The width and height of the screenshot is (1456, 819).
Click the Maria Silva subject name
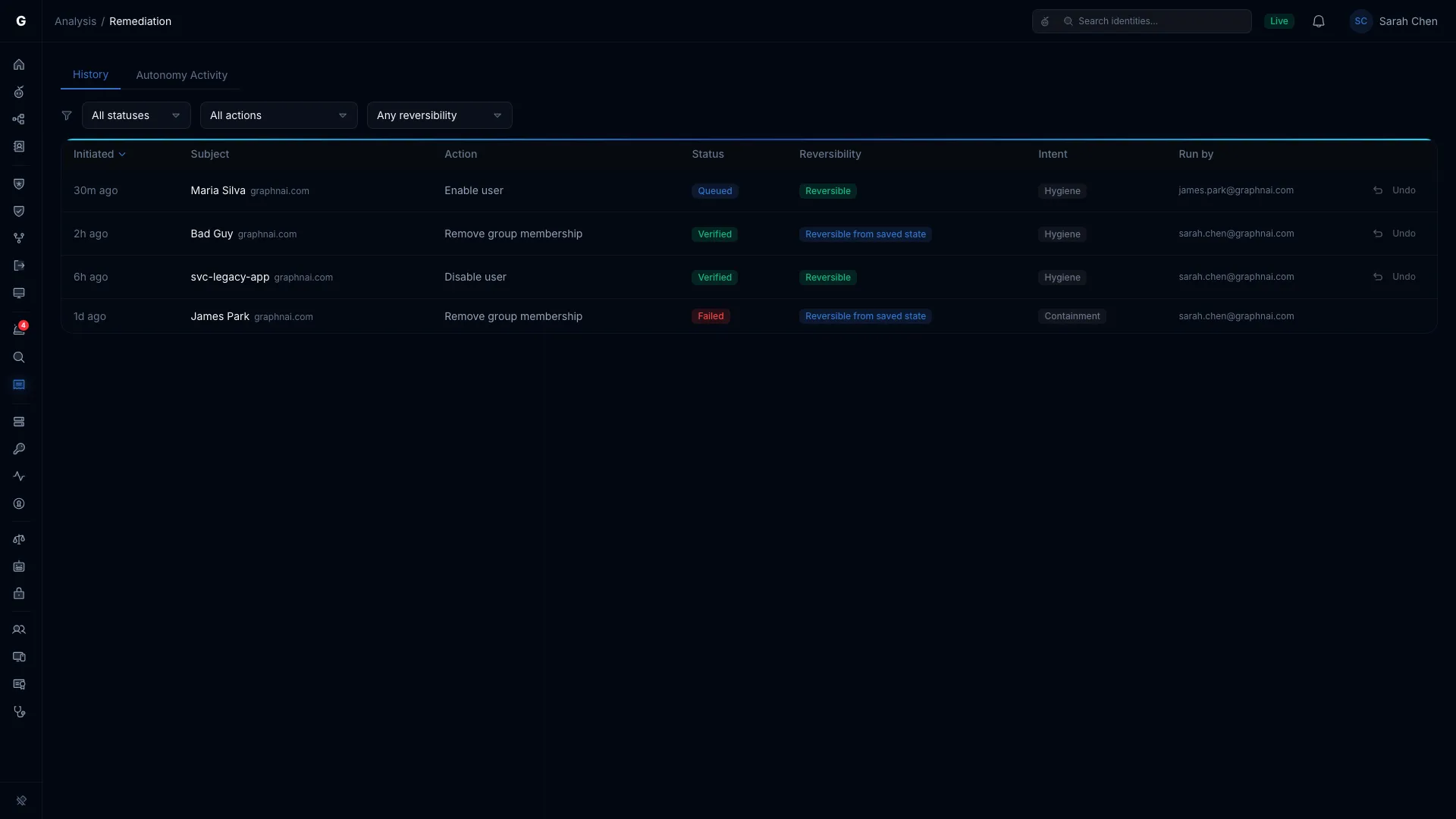point(218,190)
